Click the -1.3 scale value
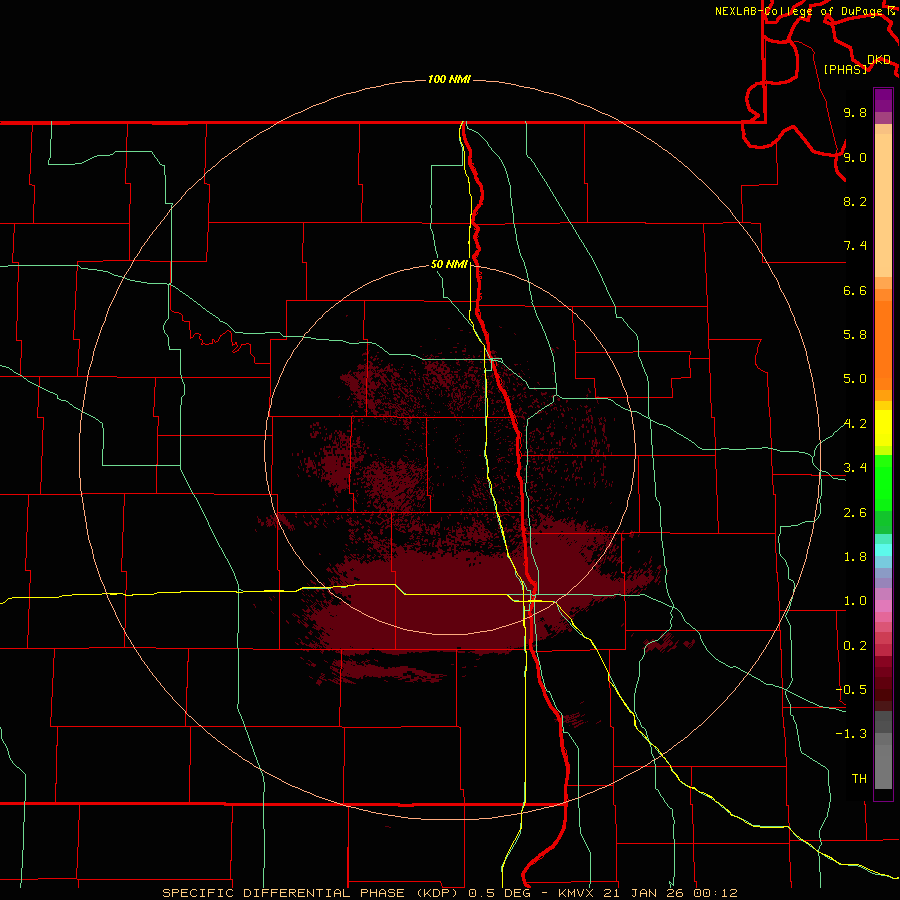Screen dimensions: 900x900 (851, 734)
